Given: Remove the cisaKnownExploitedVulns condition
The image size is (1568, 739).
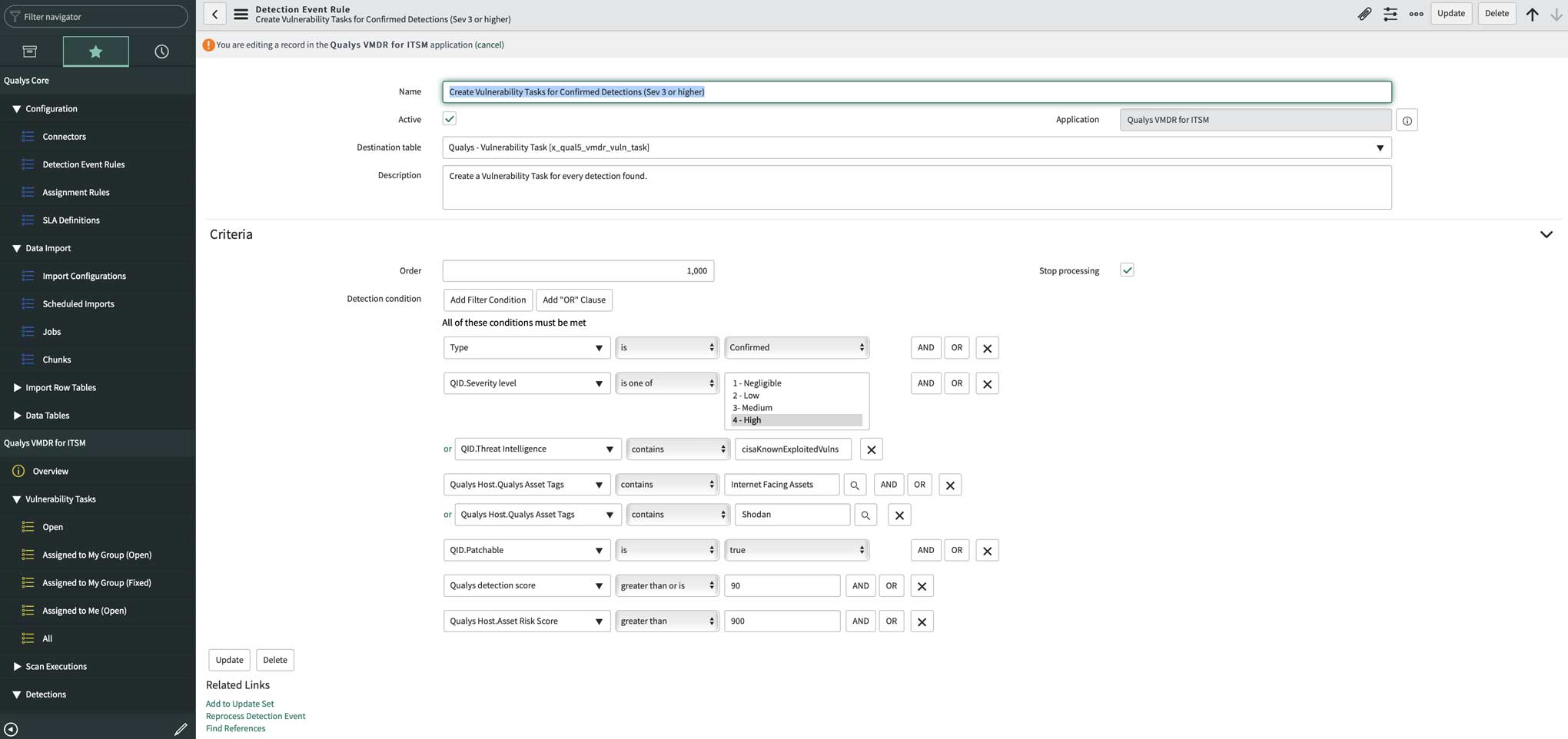Looking at the screenshot, I should (871, 449).
